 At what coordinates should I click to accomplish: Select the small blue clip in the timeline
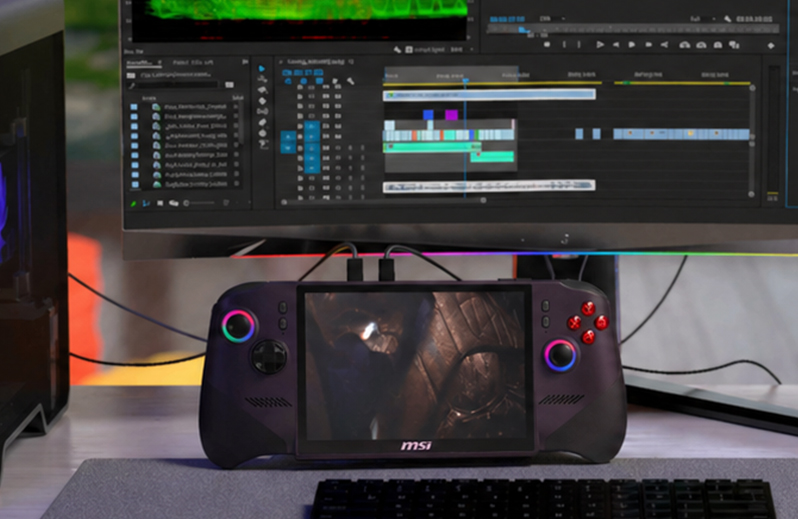[429, 115]
